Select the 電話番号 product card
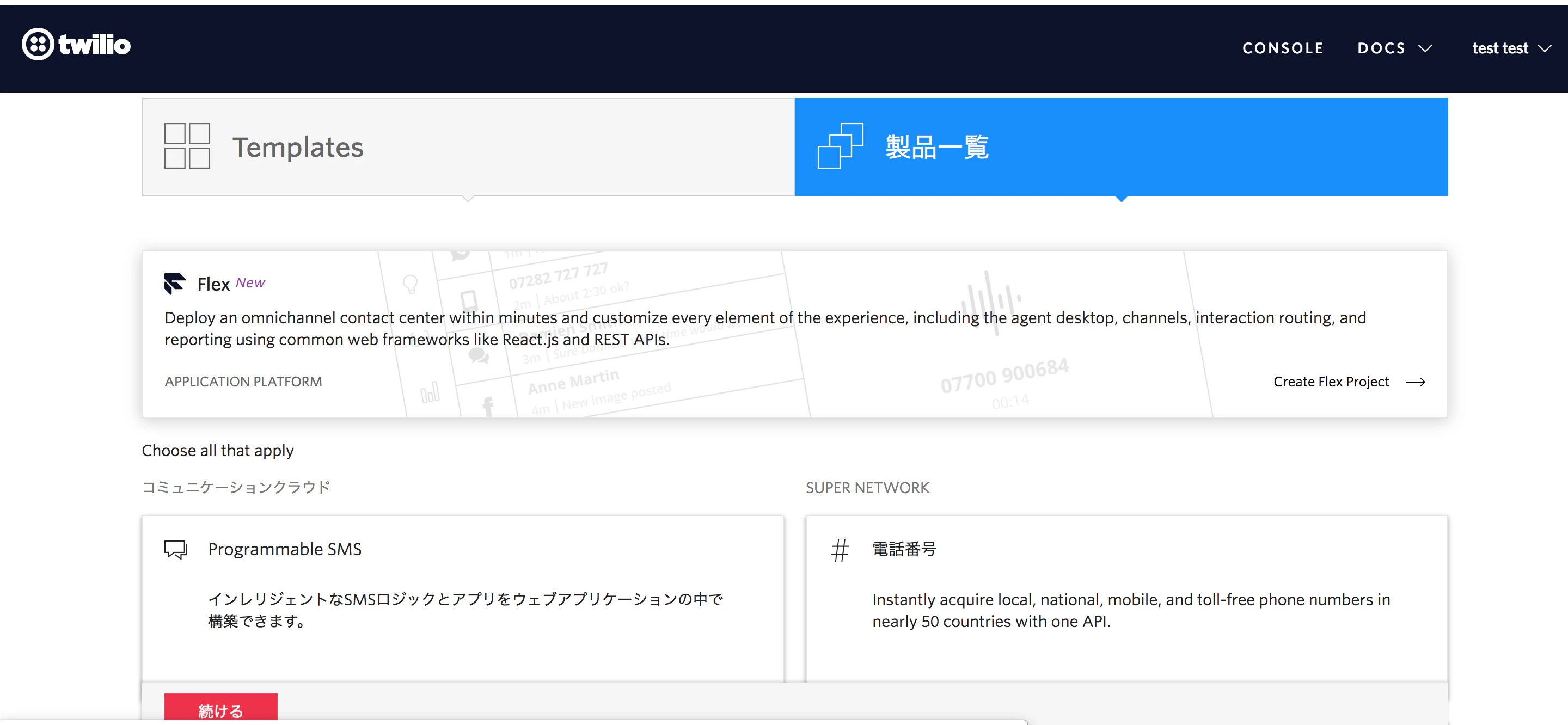 pos(1126,599)
